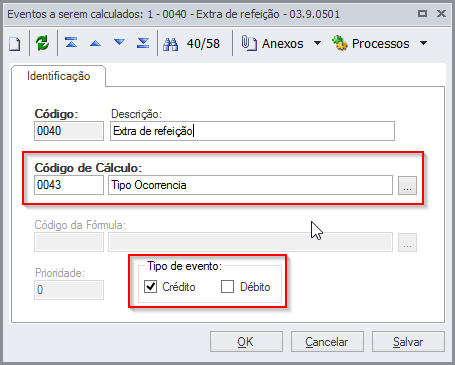Go to first record arrow icon
The height and width of the screenshot is (365, 455).
click(71, 43)
